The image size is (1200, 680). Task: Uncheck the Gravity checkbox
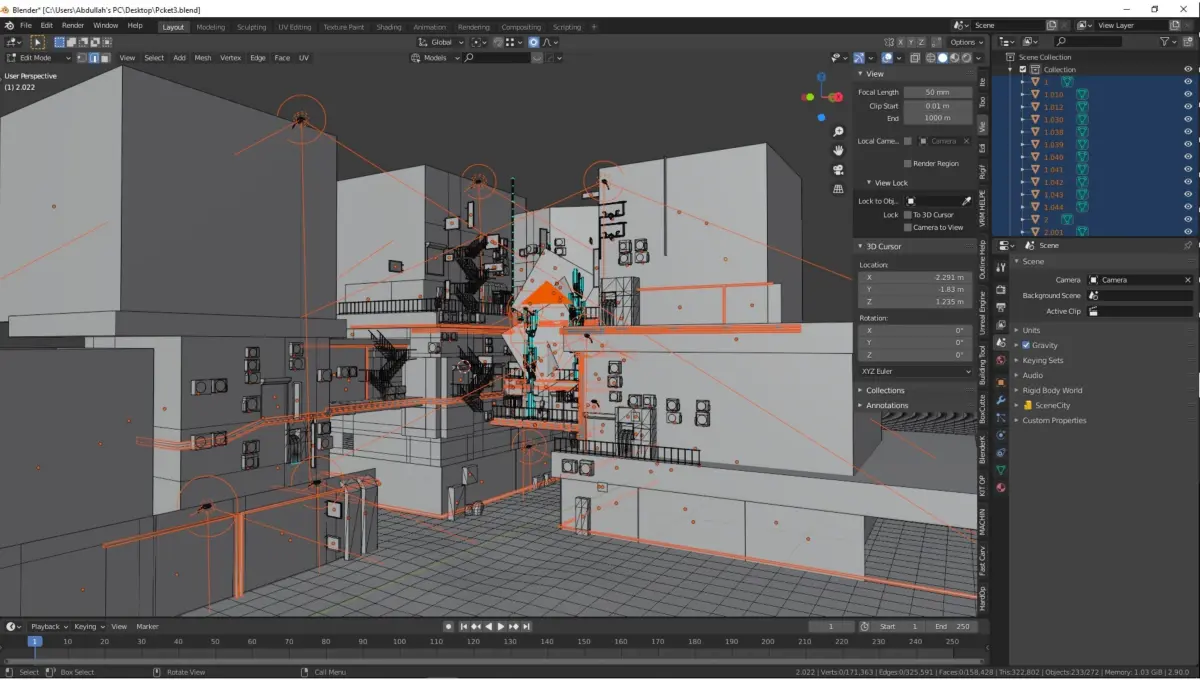click(x=1026, y=345)
